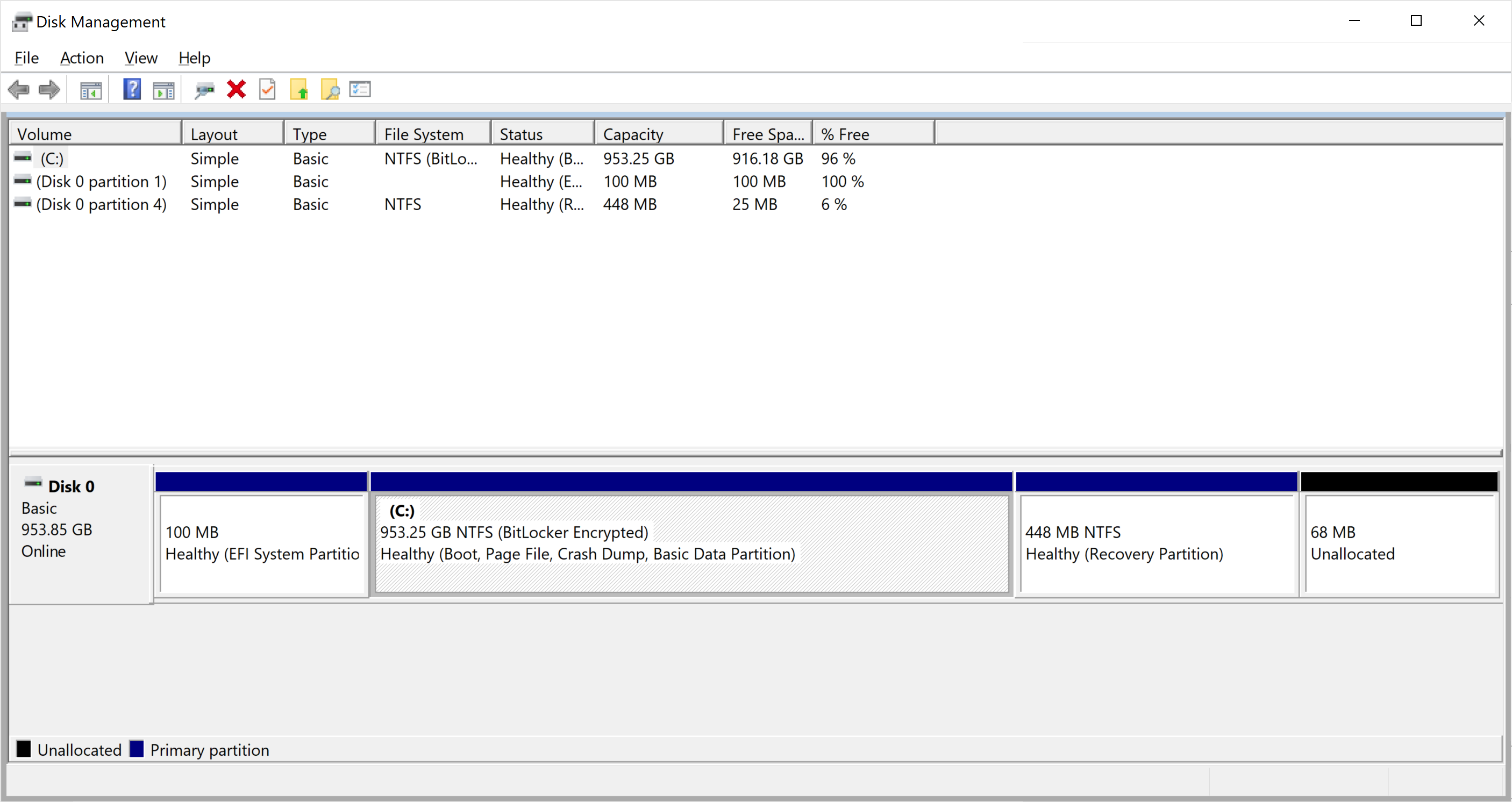Viewport: 1512px width, 802px height.
Task: Open the View menu
Action: point(141,58)
